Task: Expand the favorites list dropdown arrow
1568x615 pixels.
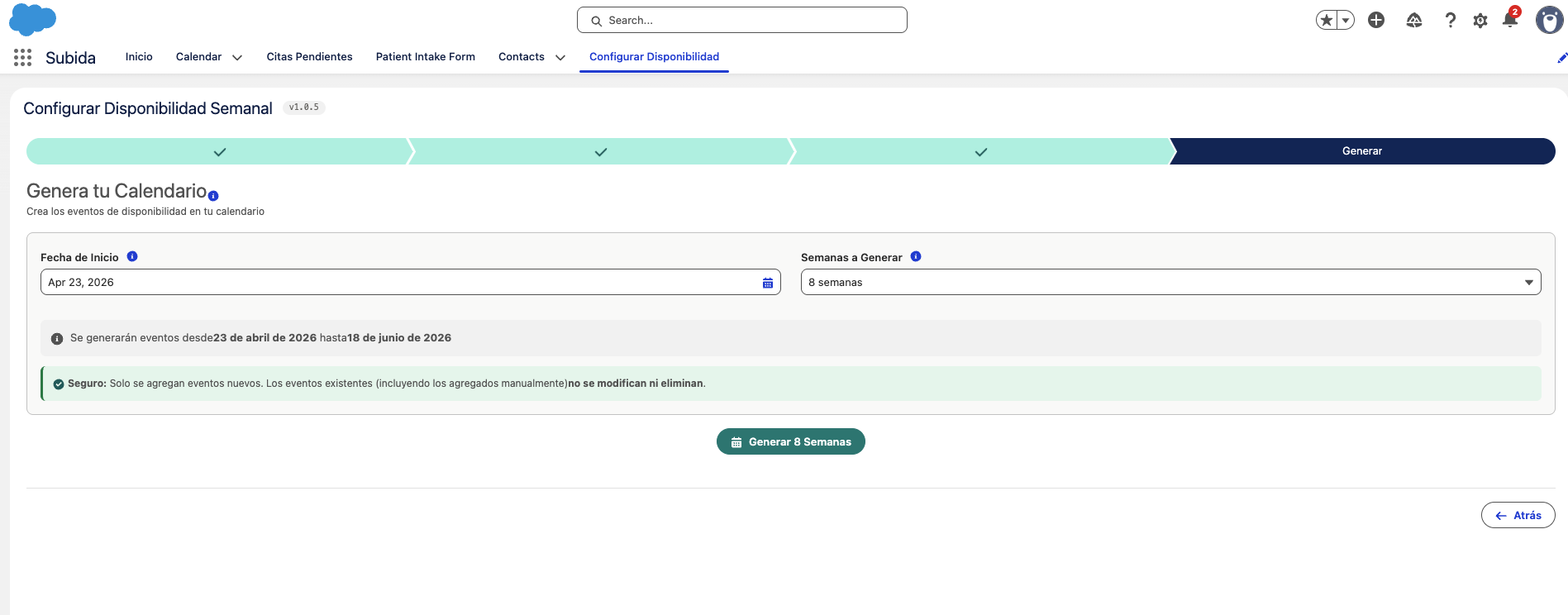Action: tap(1346, 20)
